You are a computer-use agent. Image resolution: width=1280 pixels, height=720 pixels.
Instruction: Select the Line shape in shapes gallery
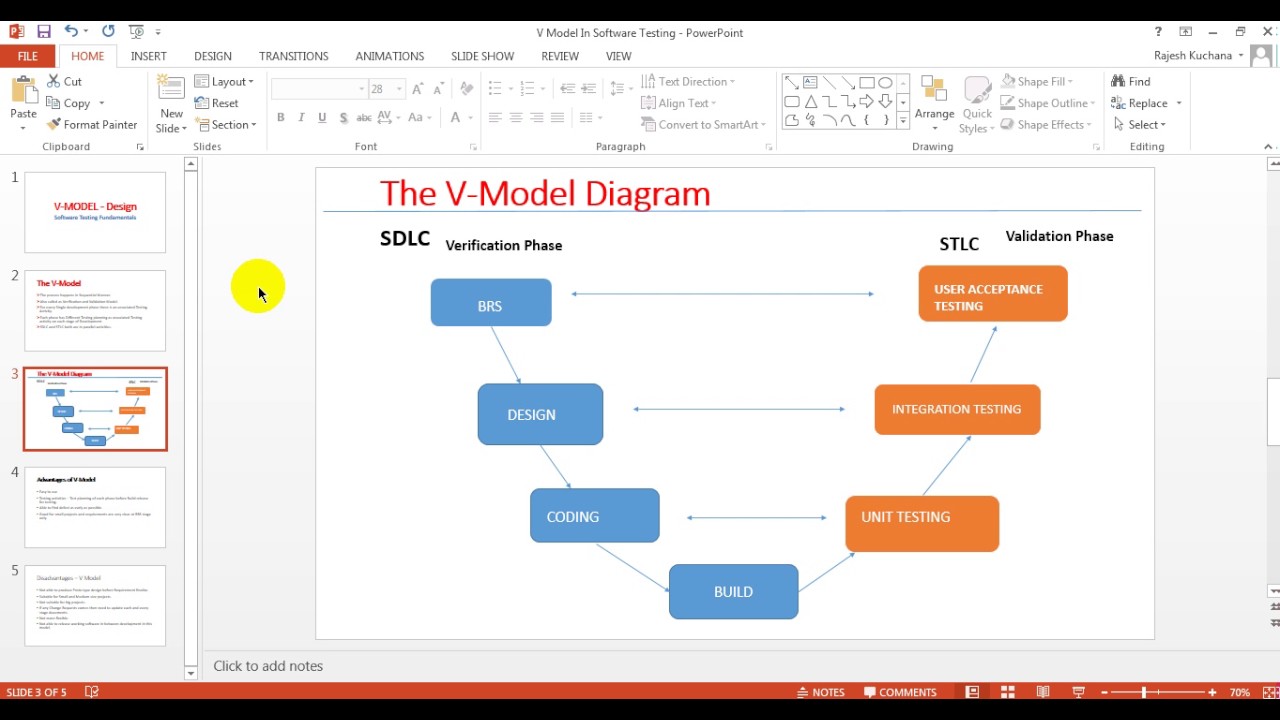829,83
